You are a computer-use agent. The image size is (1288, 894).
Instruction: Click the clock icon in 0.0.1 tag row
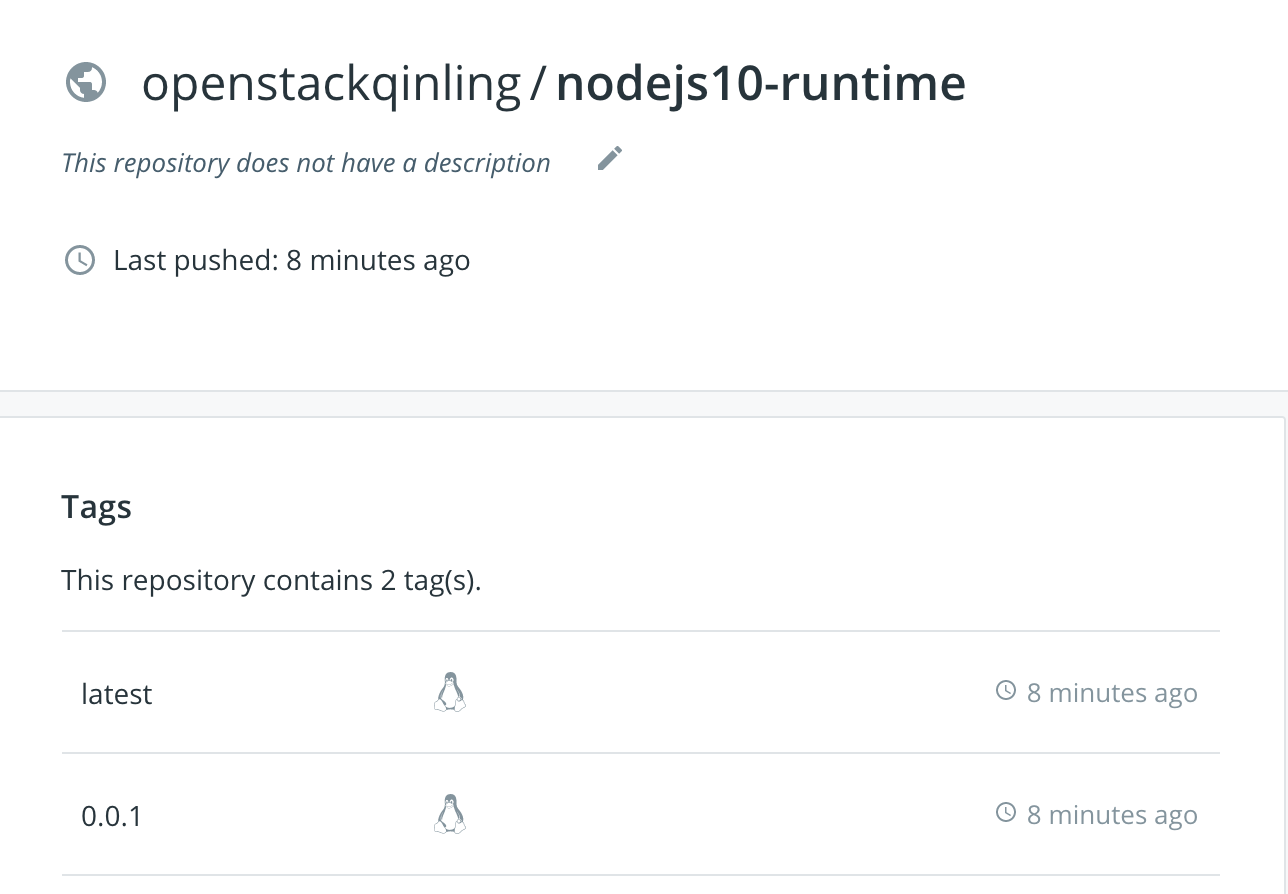(1006, 813)
